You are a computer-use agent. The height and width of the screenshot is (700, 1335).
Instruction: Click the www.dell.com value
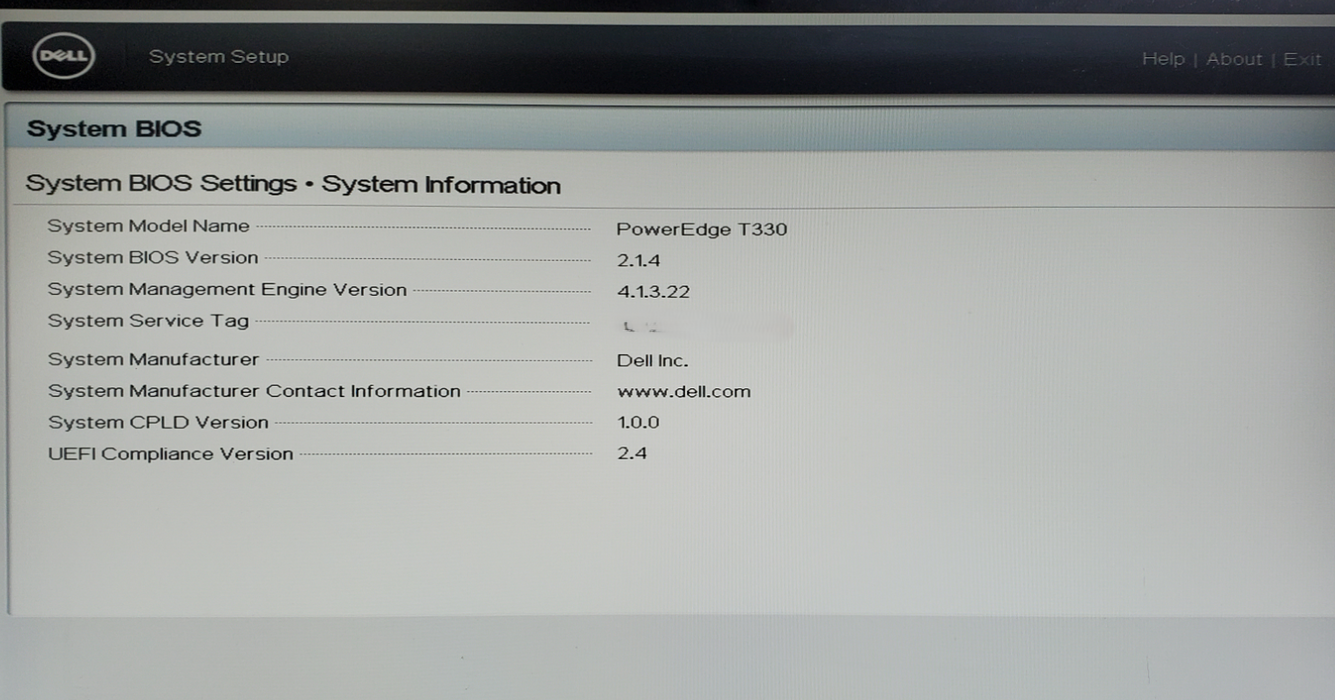(684, 392)
